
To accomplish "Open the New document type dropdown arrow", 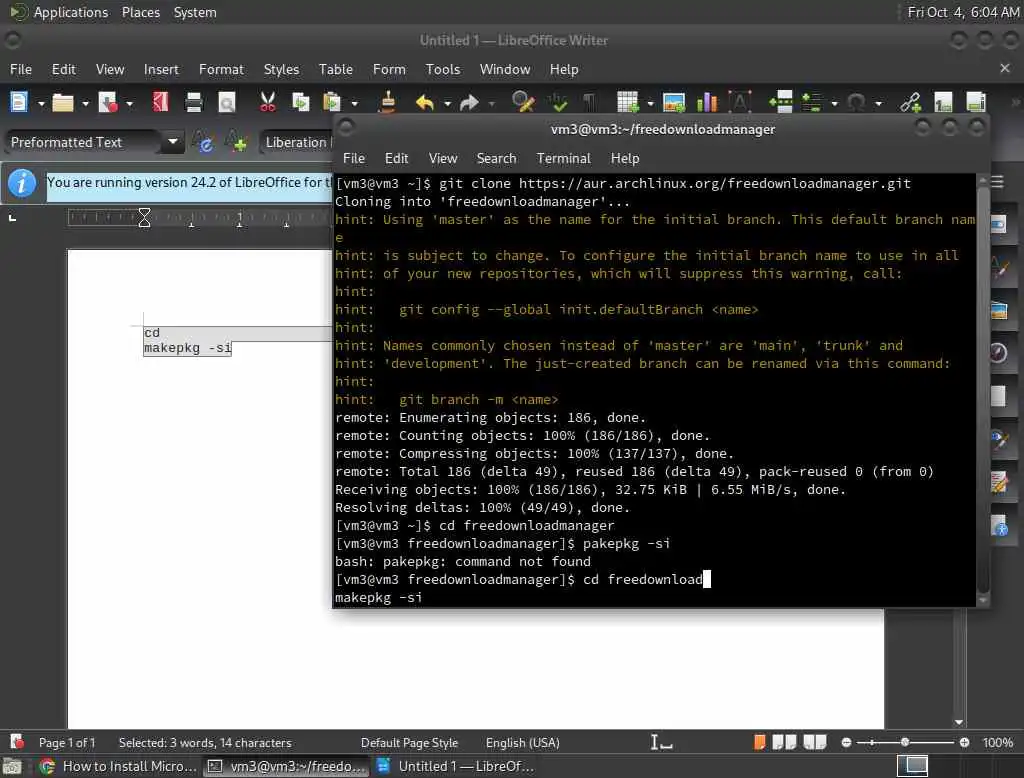I will [40, 103].
